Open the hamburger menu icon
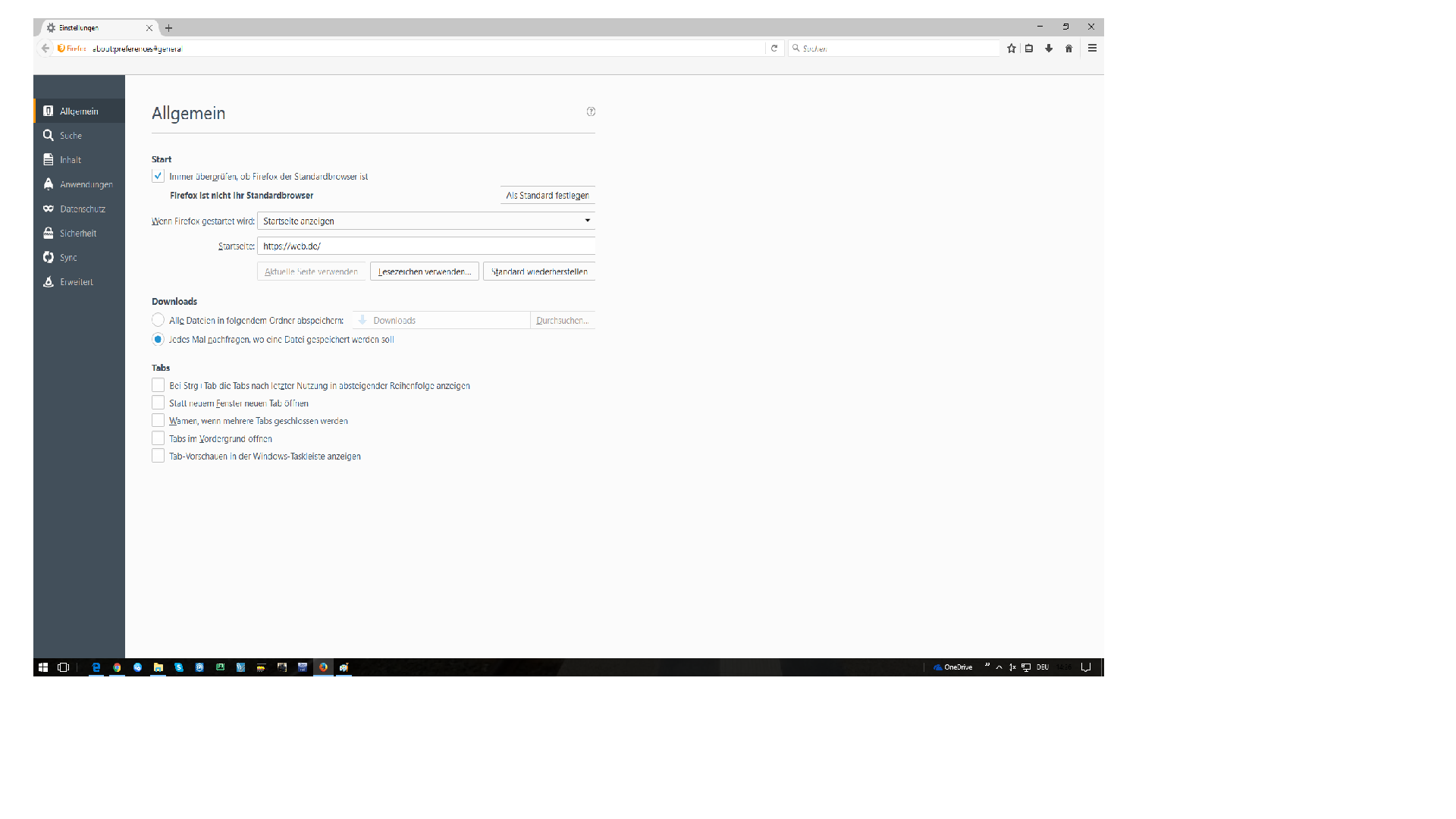Viewport: 1456px width, 819px height. click(x=1092, y=49)
